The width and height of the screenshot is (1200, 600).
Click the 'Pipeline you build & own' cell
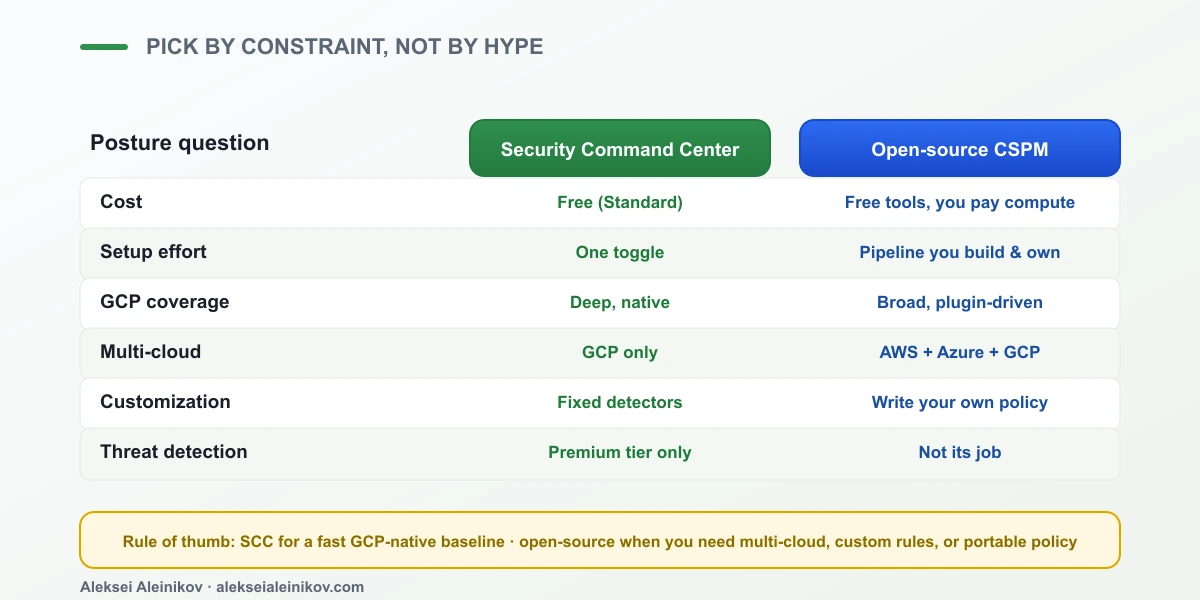click(x=960, y=252)
